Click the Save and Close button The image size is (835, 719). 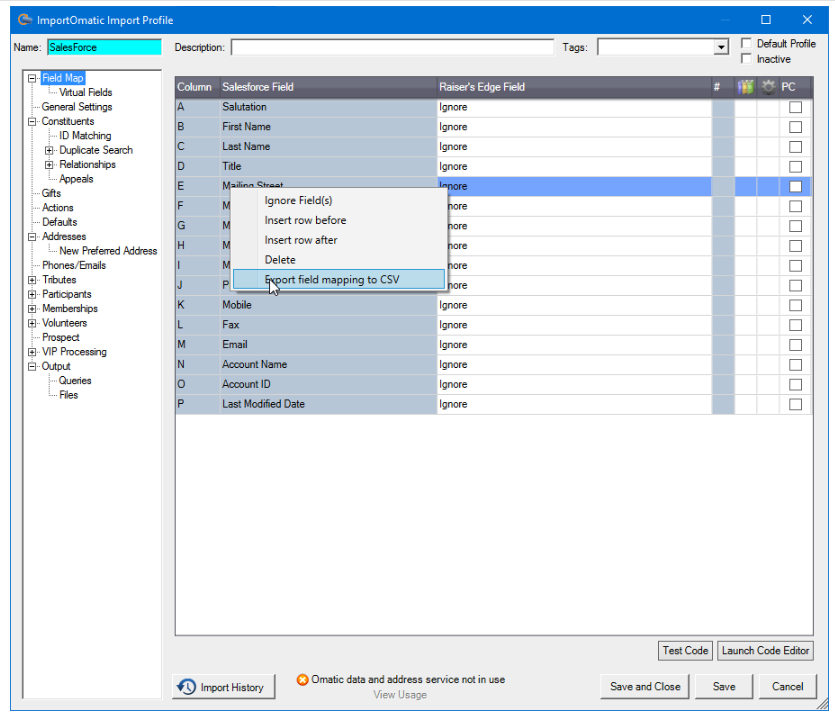coord(644,687)
